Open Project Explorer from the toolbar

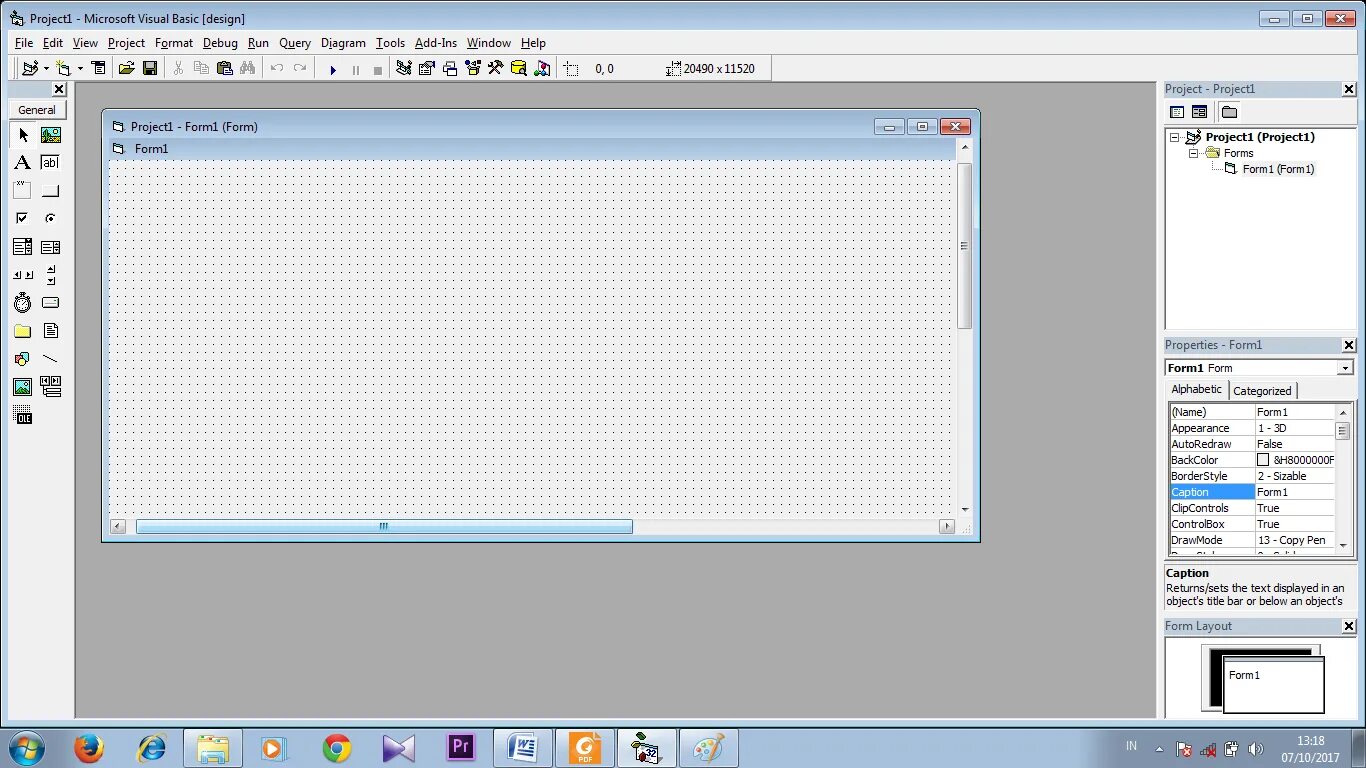(404, 68)
